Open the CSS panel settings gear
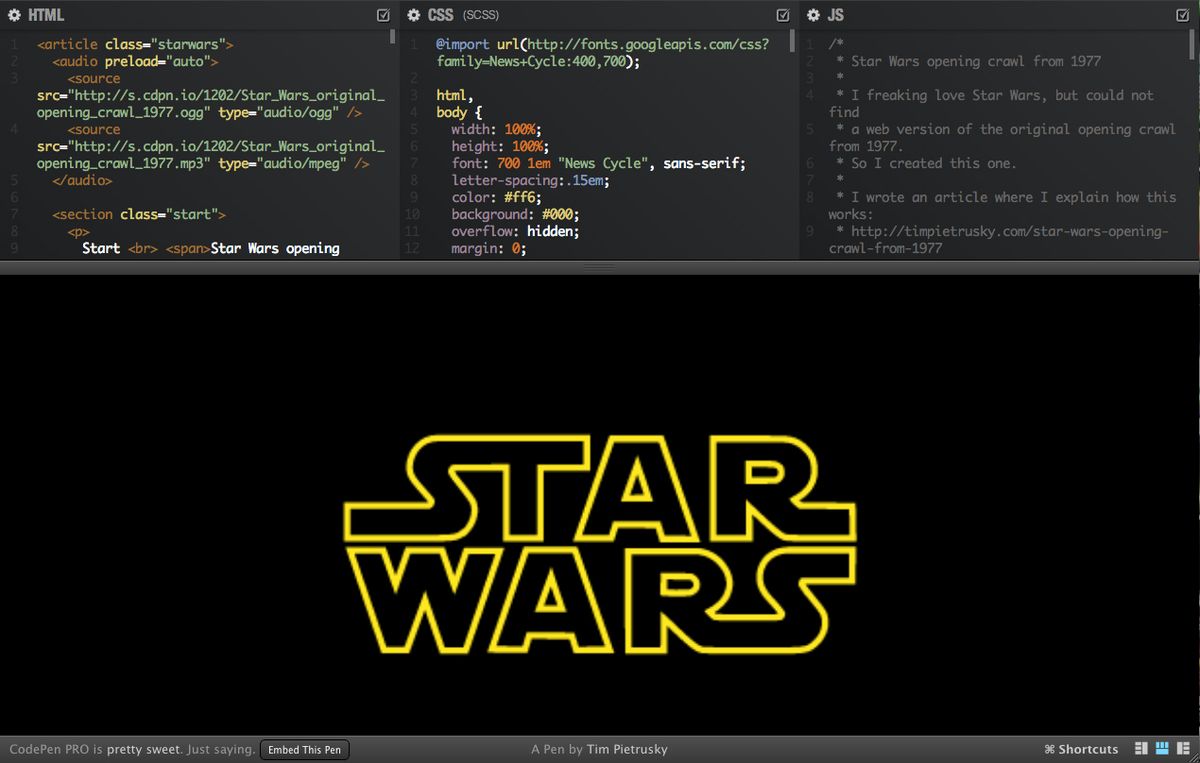 click(x=413, y=14)
